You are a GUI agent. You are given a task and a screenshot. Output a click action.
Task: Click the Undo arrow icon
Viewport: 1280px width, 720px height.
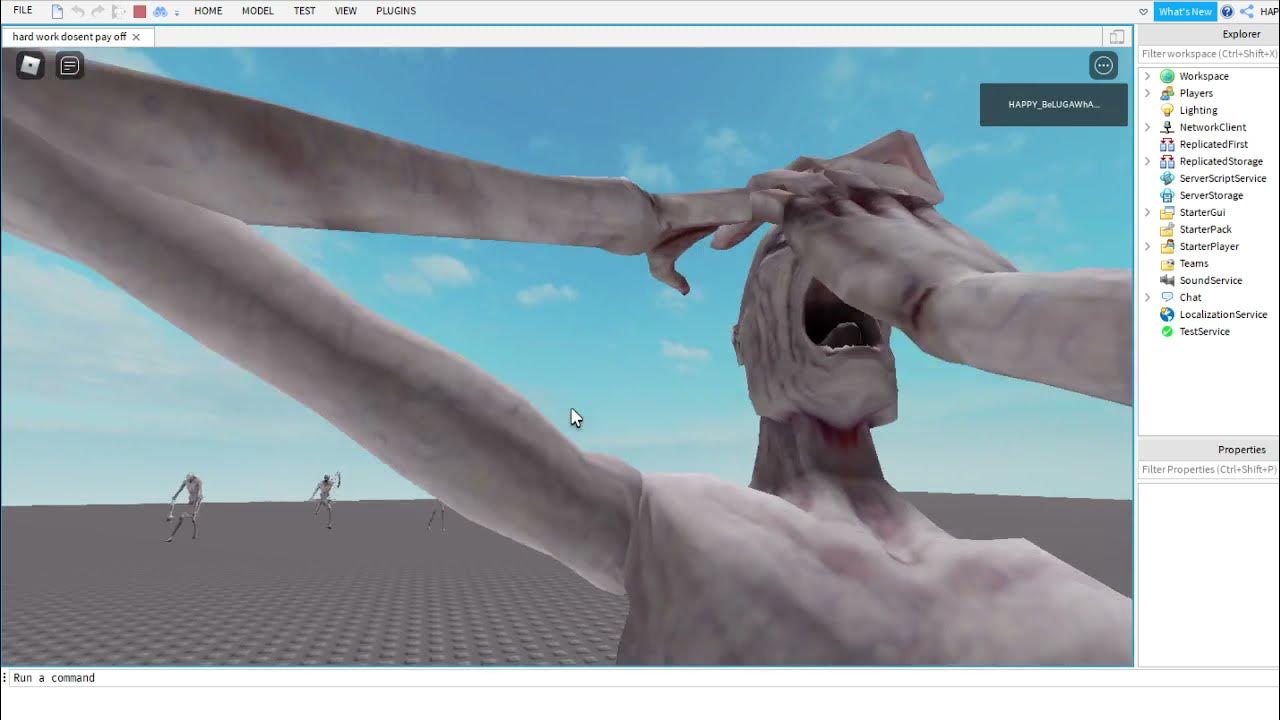[78, 11]
